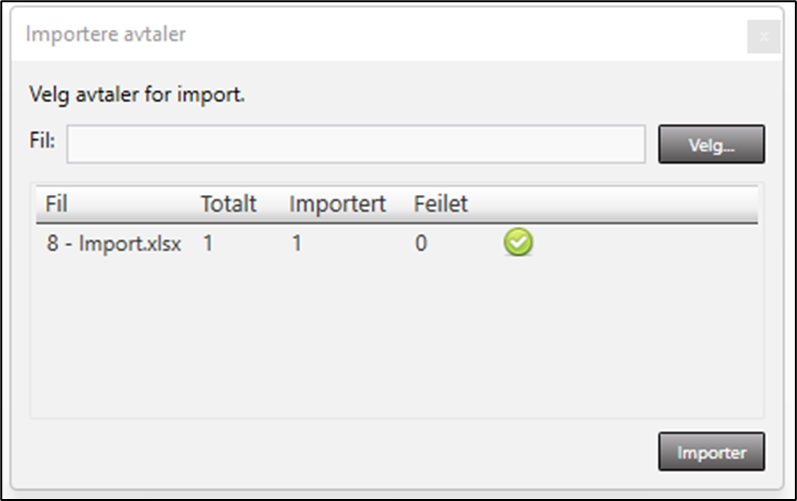797x501 pixels.
Task: Select the 8 - Import.xlsx file row
Action: click(x=114, y=243)
